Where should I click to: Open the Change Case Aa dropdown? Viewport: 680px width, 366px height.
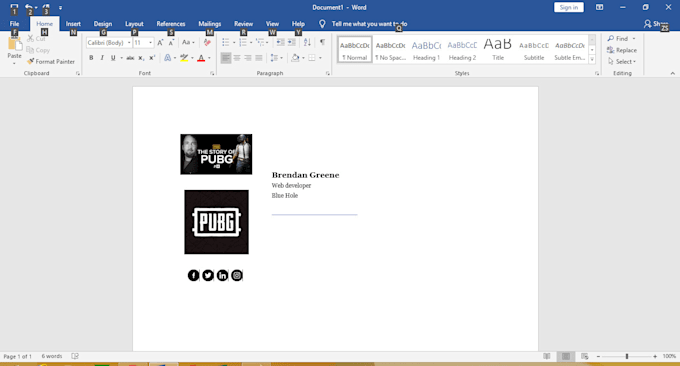click(x=188, y=42)
